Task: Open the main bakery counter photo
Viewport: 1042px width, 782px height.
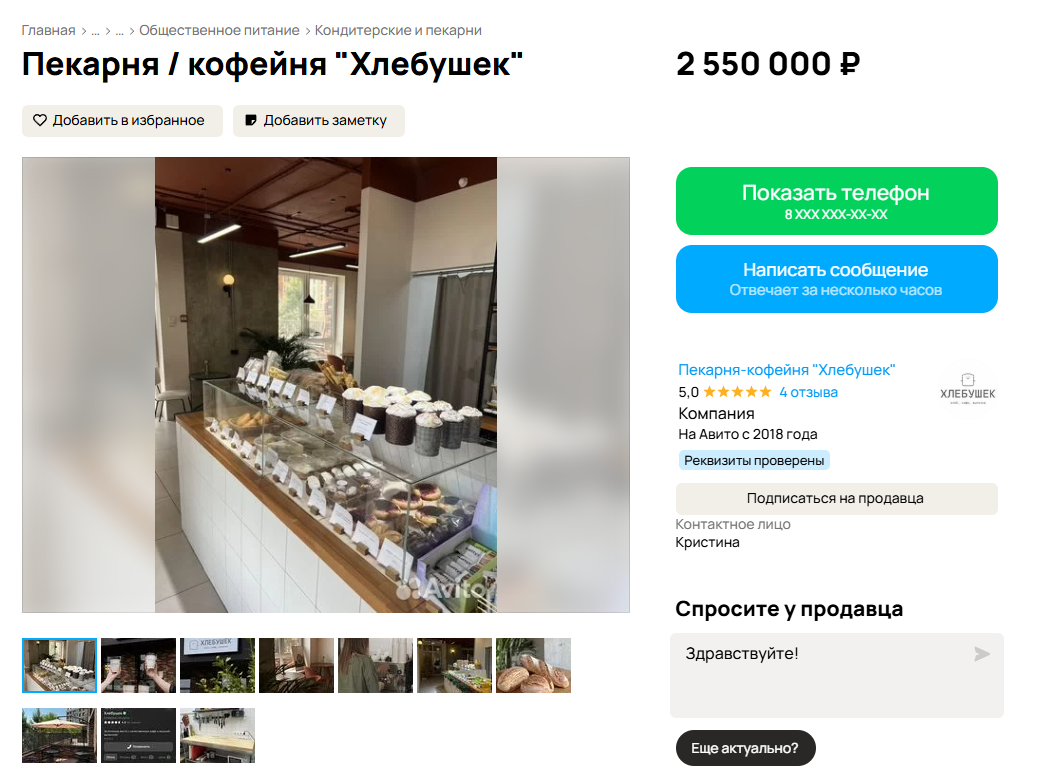Action: [x=326, y=385]
